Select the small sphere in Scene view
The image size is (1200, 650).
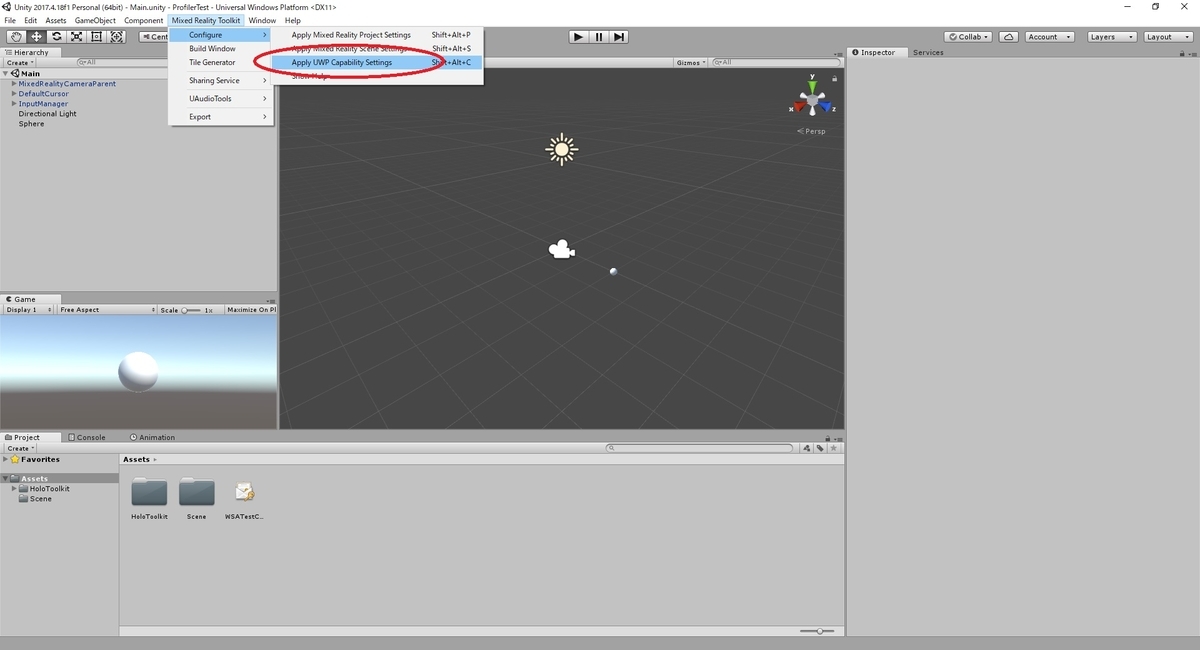coord(614,271)
